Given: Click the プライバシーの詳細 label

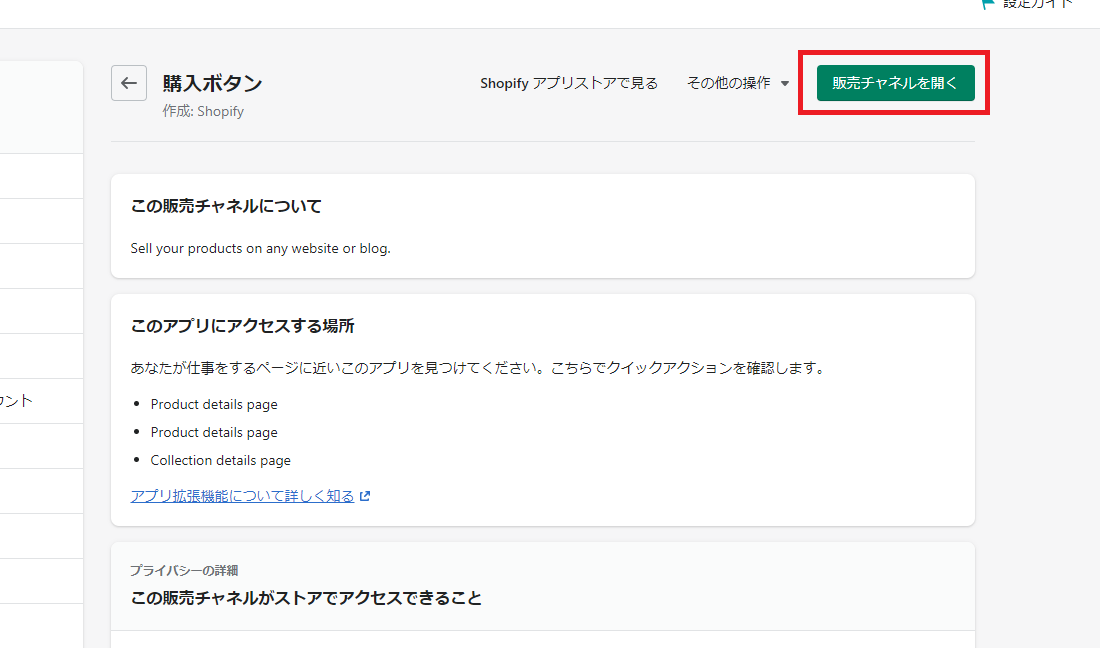Looking at the screenshot, I should click(184, 570).
